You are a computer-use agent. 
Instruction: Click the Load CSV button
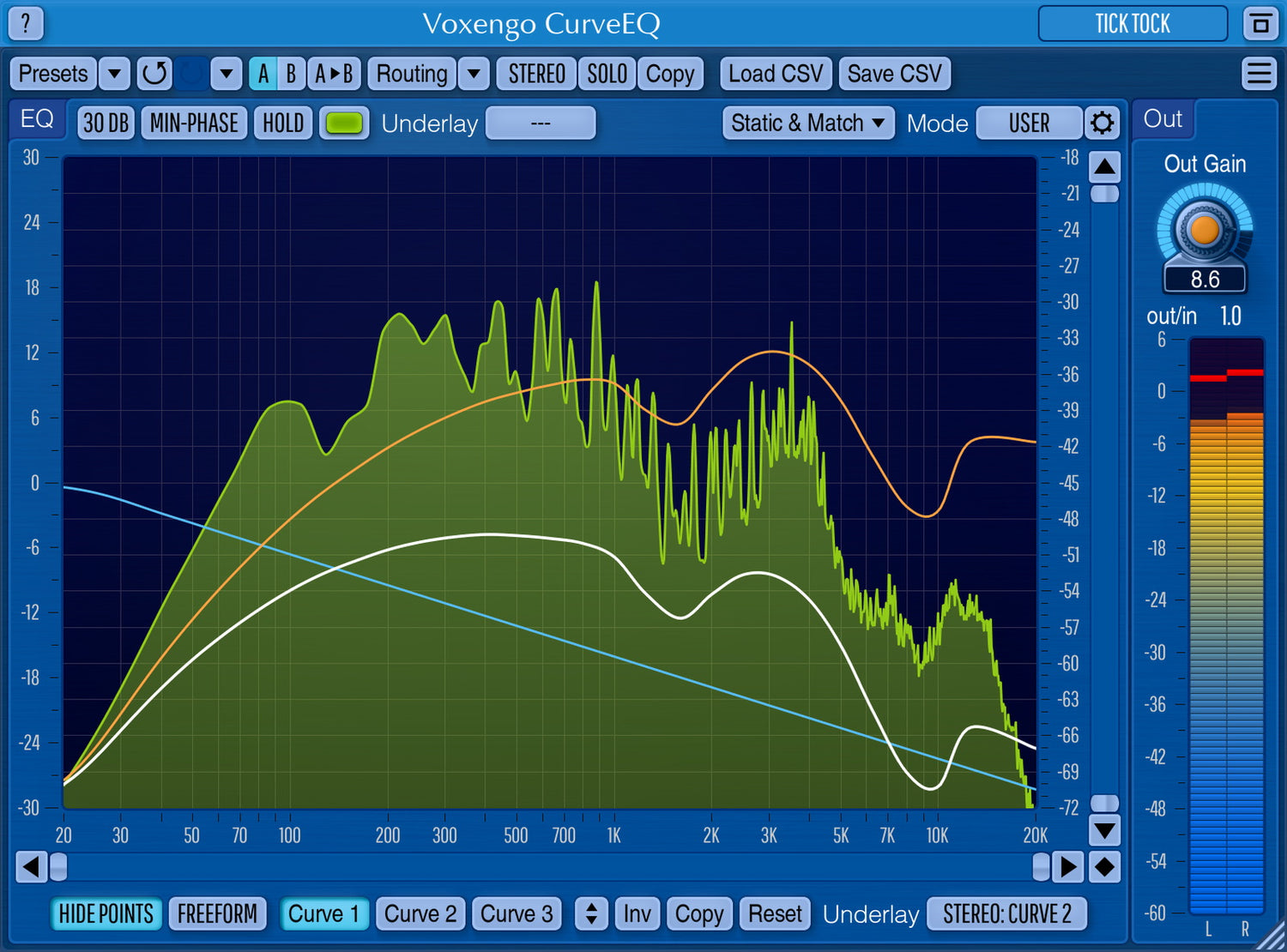[775, 74]
